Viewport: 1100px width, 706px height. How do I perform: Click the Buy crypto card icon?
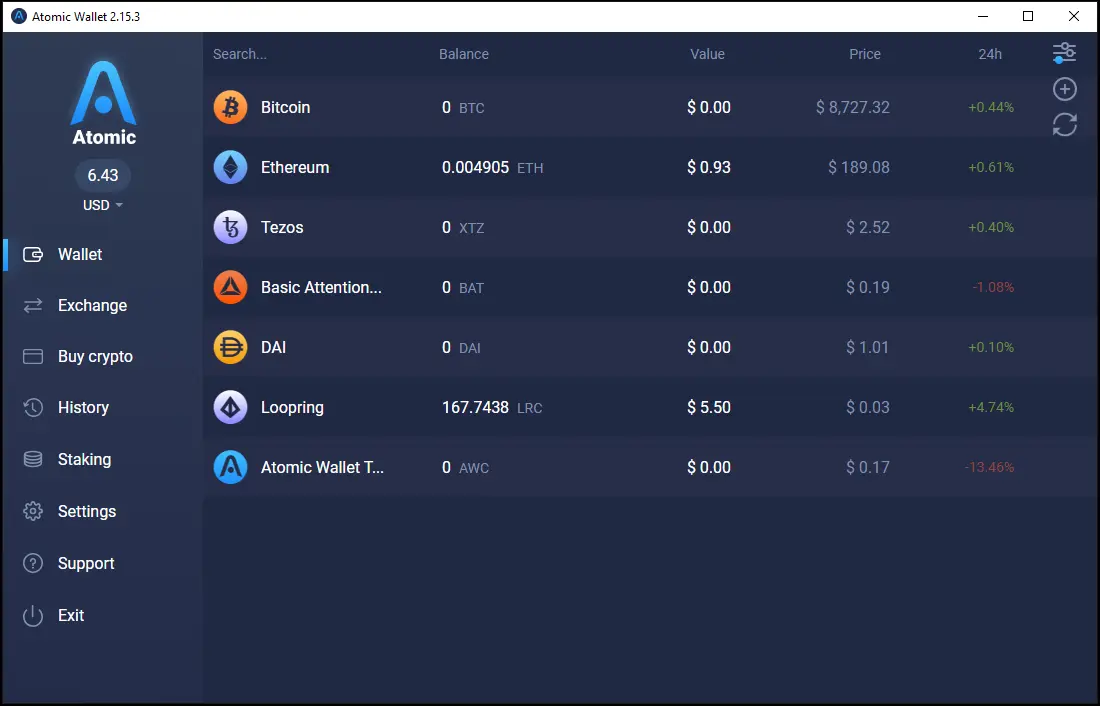click(x=33, y=357)
